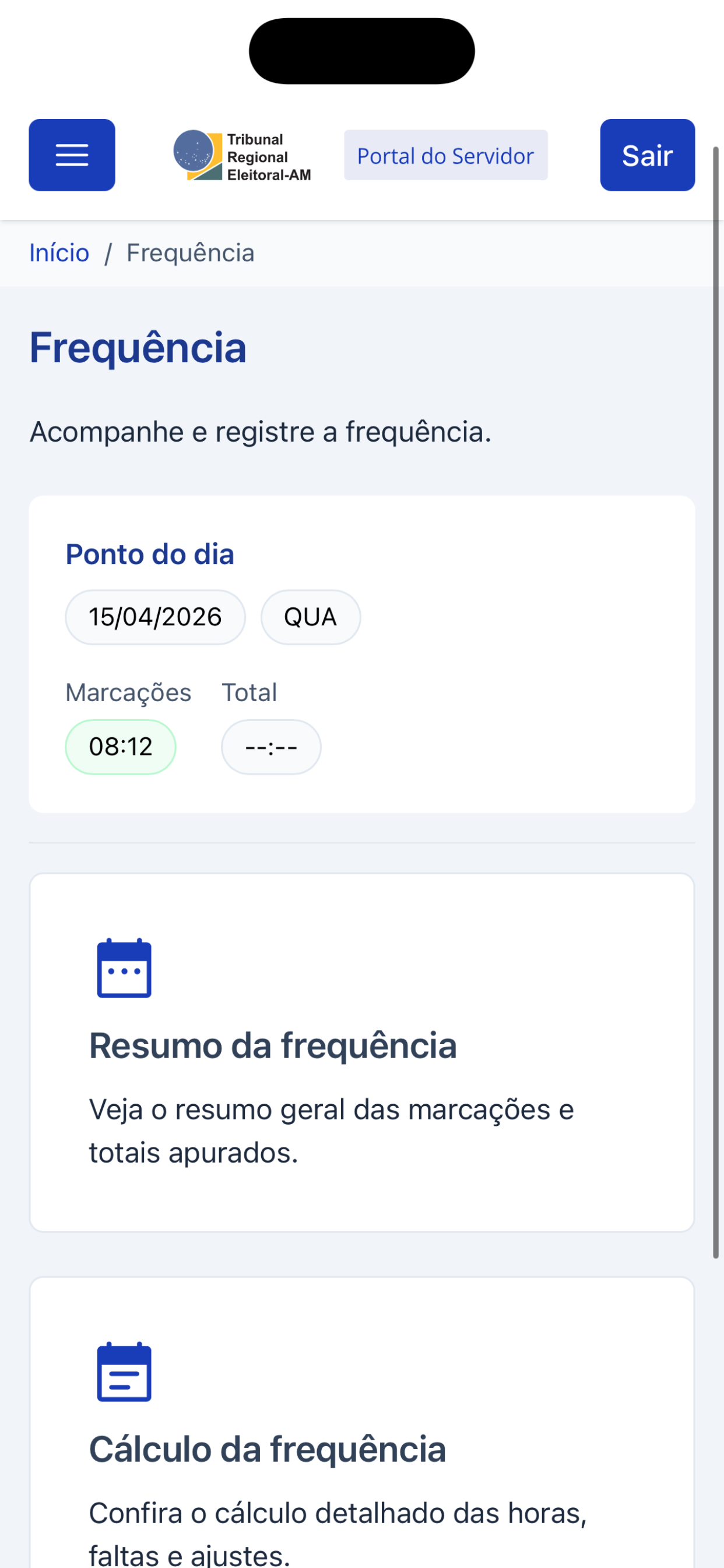724x1568 pixels.
Task: Click the Marcações label
Action: click(128, 692)
